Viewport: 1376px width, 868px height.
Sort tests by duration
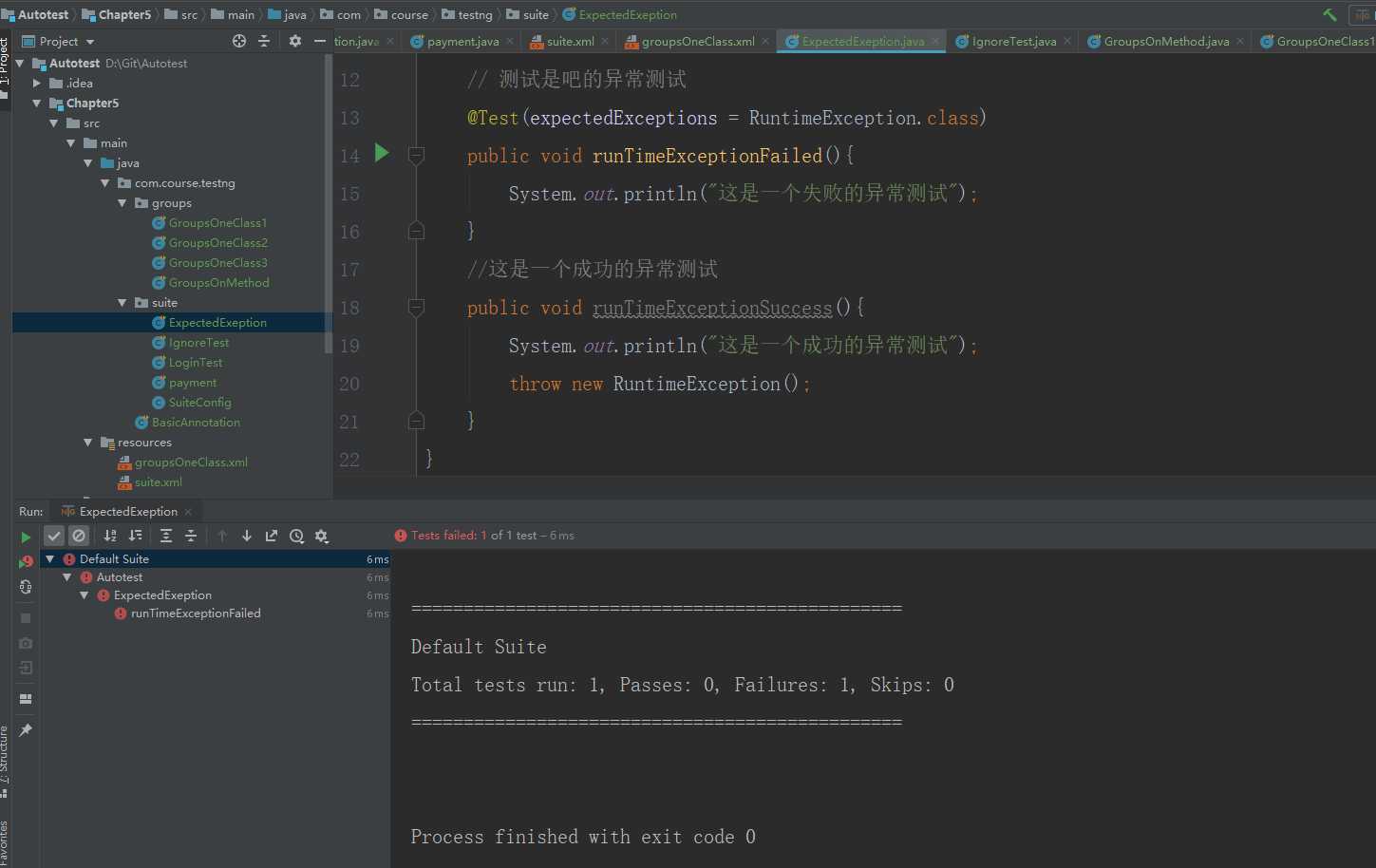click(x=135, y=536)
